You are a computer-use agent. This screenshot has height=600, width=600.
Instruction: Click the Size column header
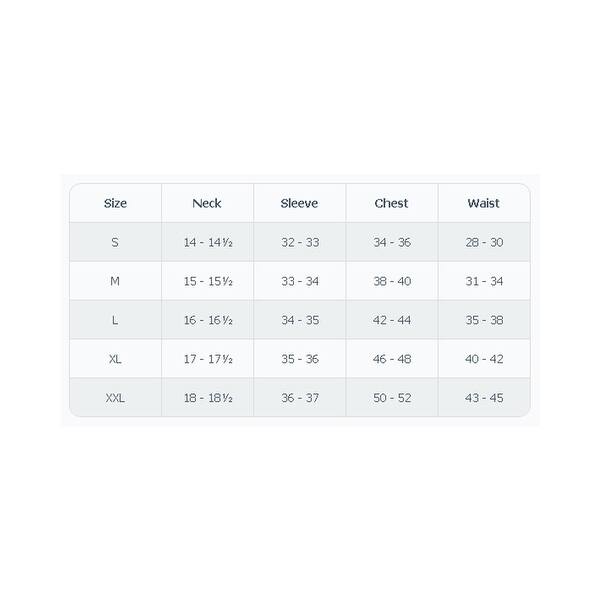[115, 203]
